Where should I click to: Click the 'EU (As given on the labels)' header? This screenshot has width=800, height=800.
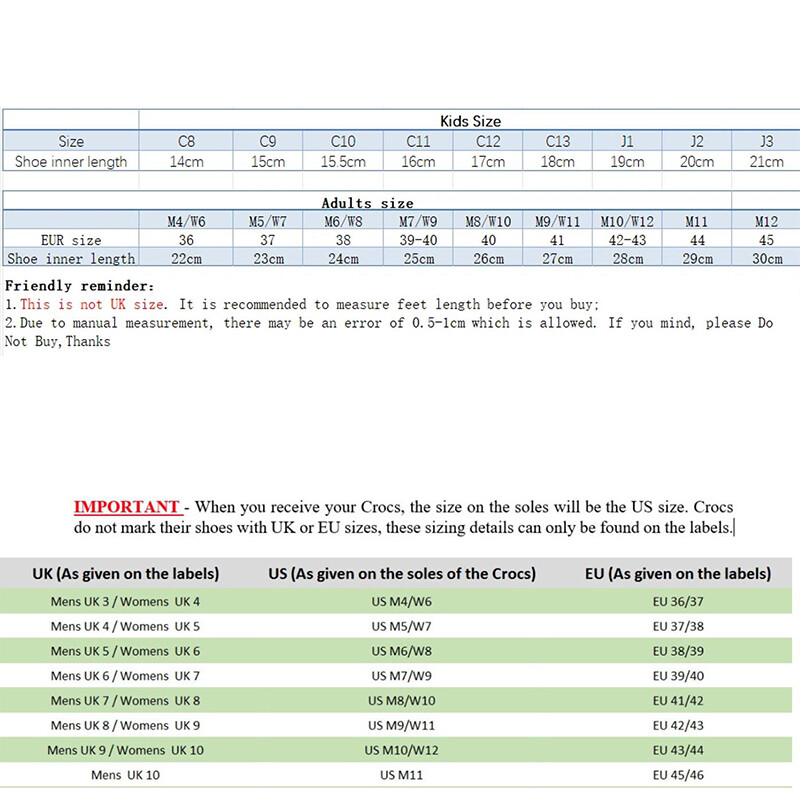click(x=678, y=573)
